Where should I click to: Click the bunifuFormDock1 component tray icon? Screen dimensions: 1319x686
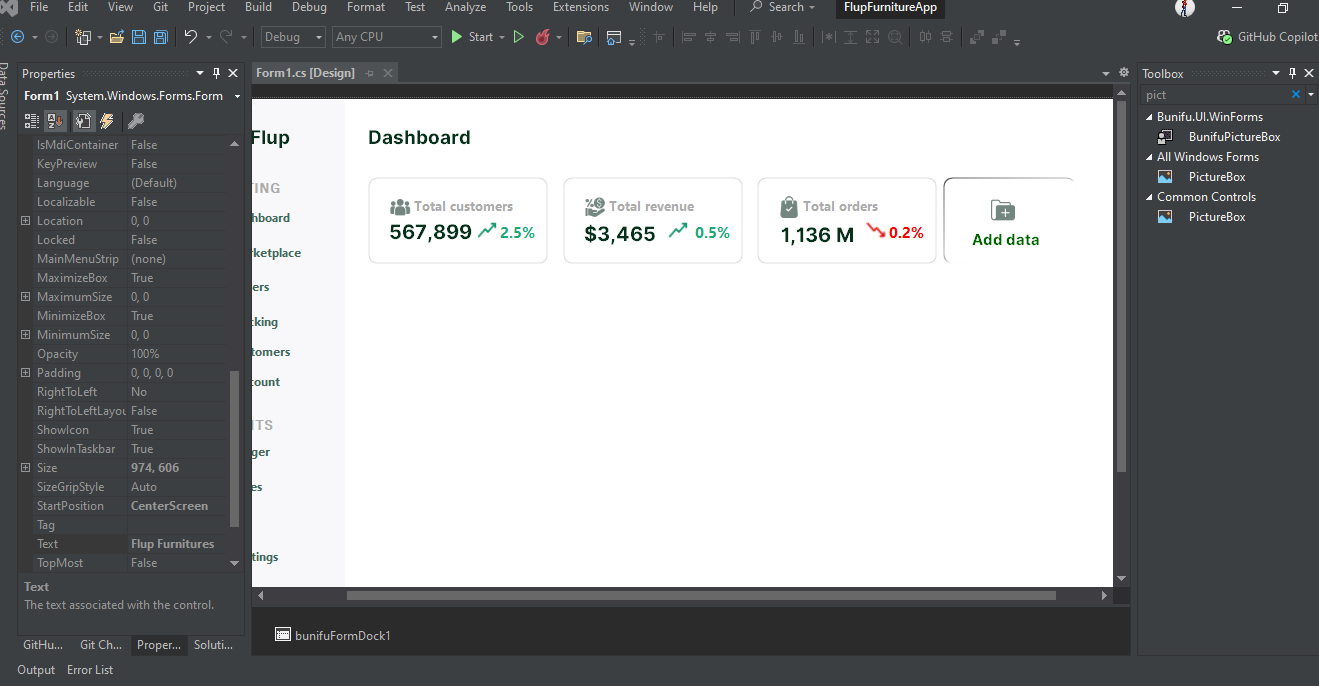pyautogui.click(x=283, y=635)
